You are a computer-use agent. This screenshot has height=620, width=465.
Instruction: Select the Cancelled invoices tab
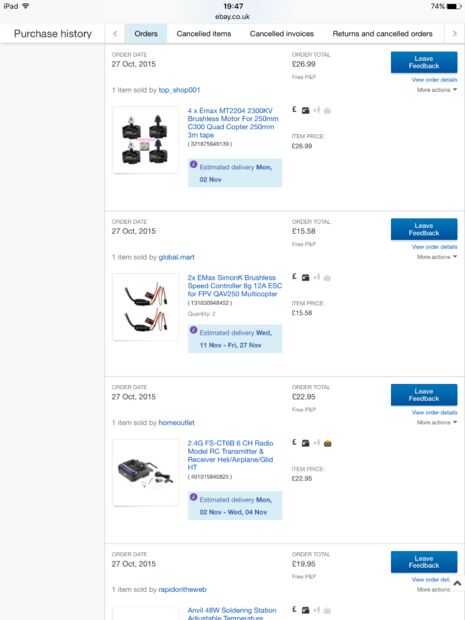tap(282, 34)
